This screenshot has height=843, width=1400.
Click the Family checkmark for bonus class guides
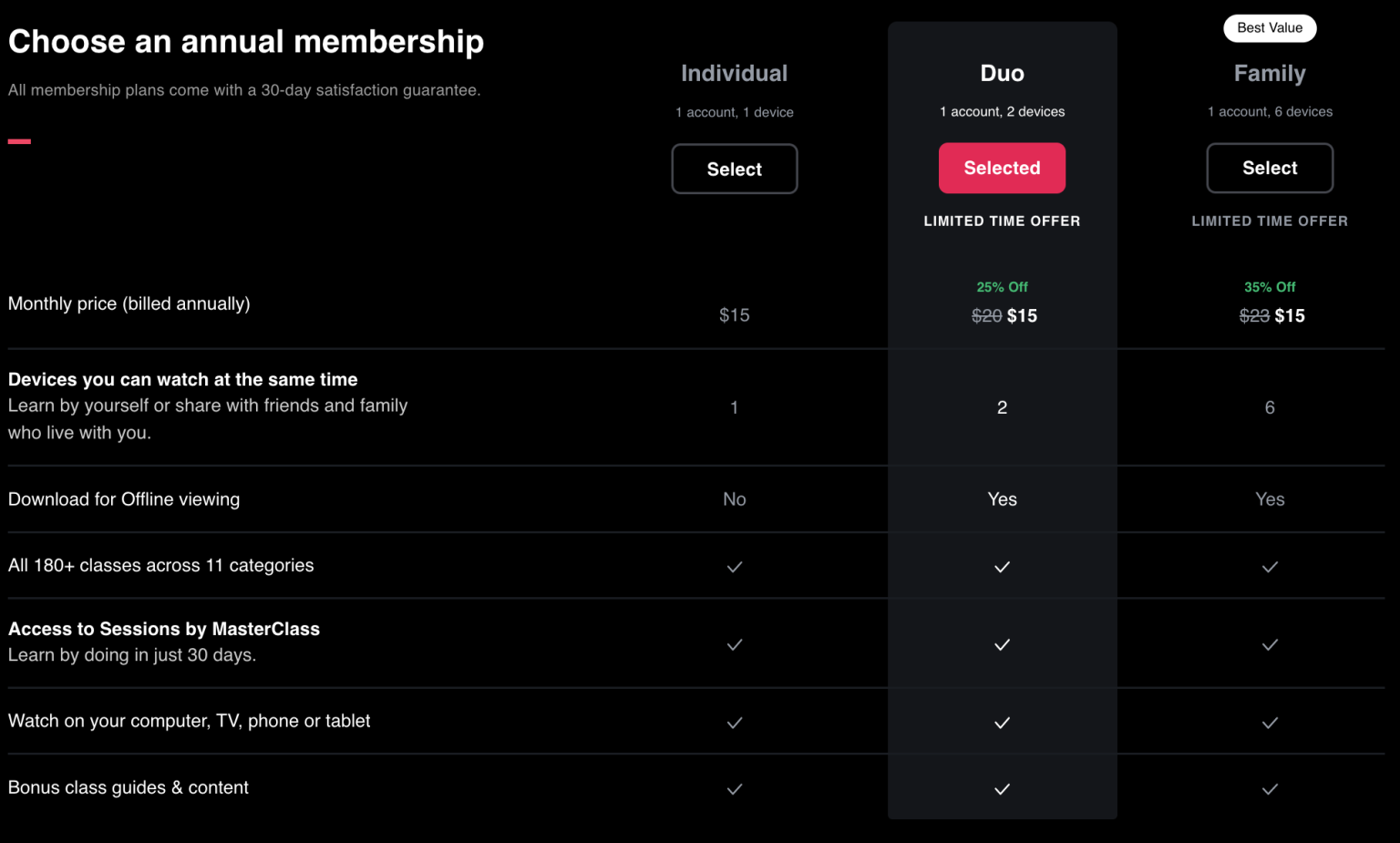pyautogui.click(x=1270, y=789)
